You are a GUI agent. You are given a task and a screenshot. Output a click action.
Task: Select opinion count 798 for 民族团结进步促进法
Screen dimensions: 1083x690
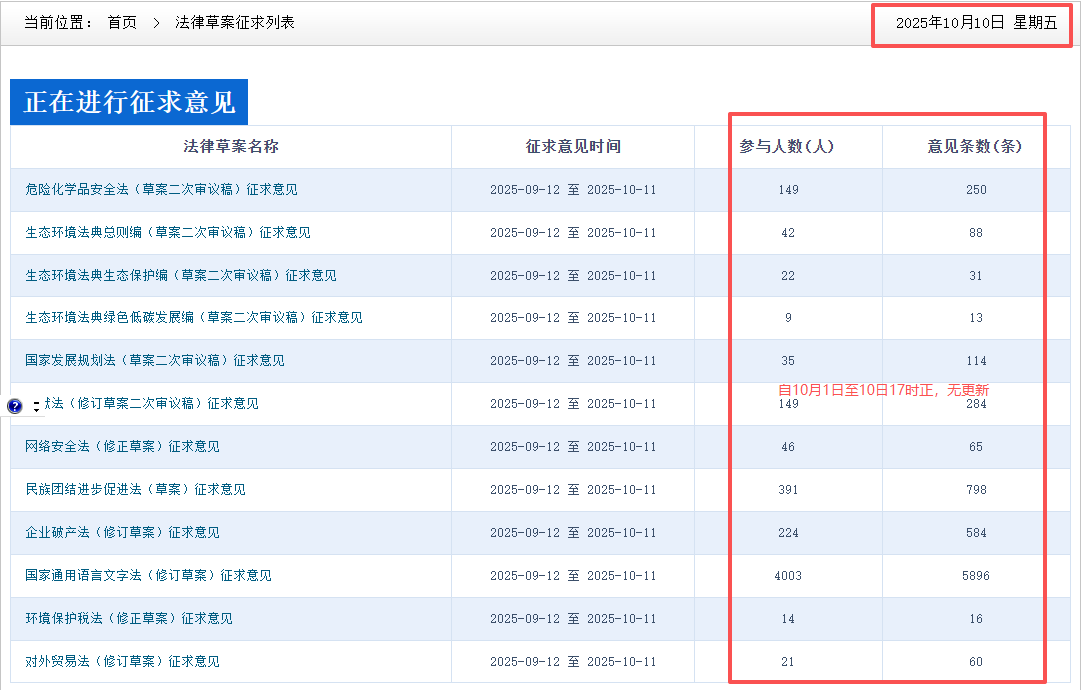976,490
